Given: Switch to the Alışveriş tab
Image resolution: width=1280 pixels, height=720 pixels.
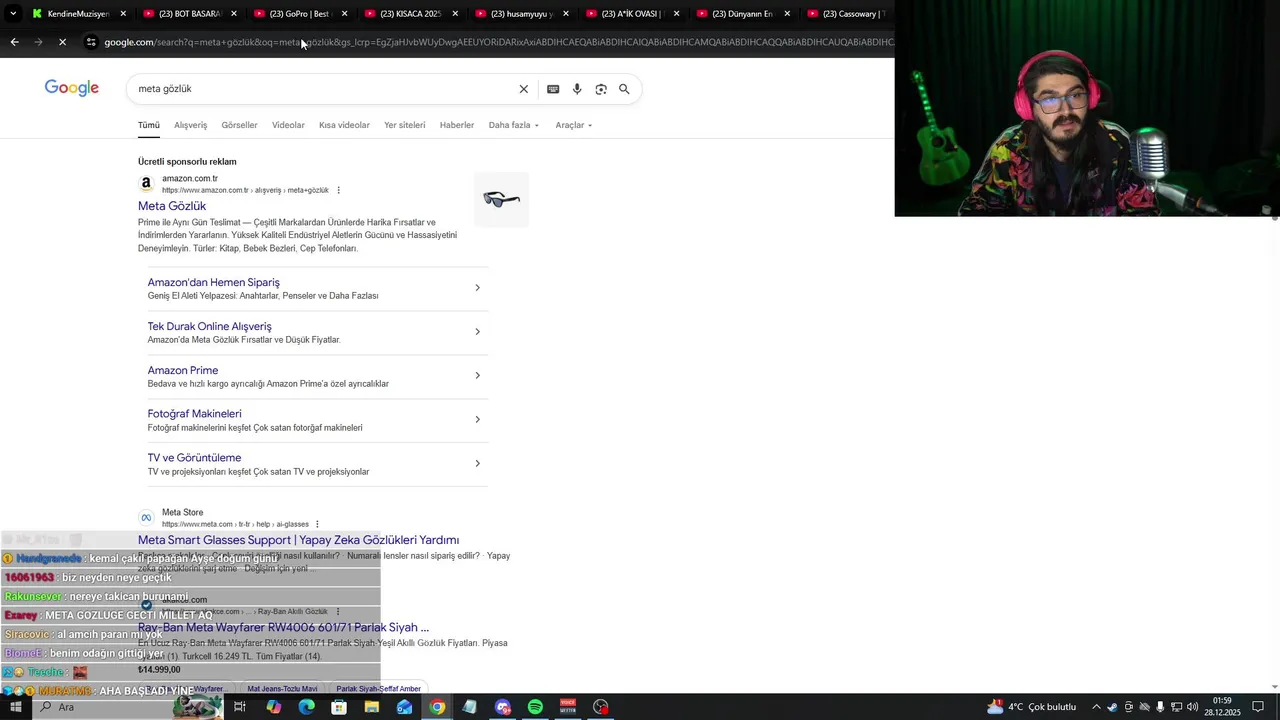Looking at the screenshot, I should point(190,125).
